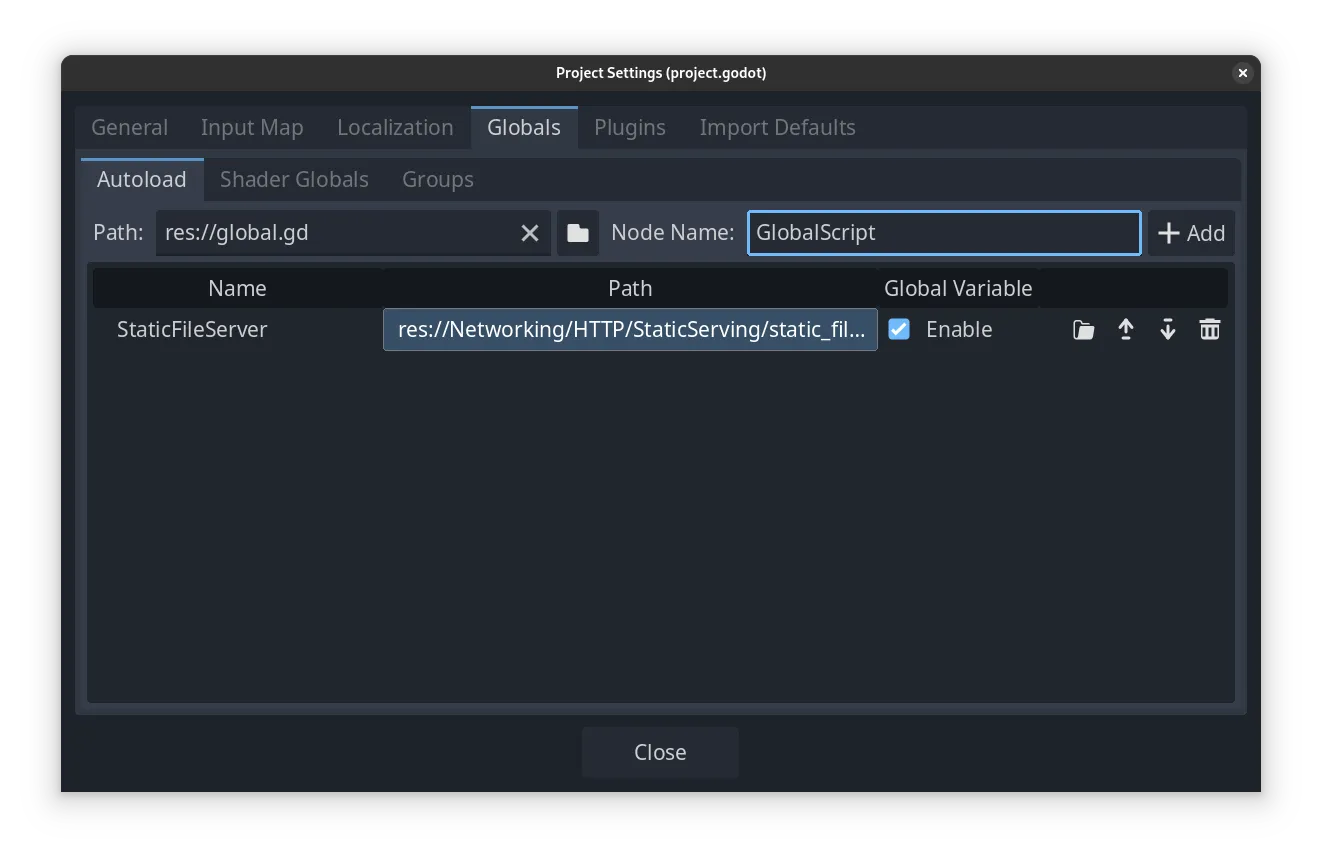Open the Import Defaults tab
The image size is (1322, 859).
click(x=777, y=128)
